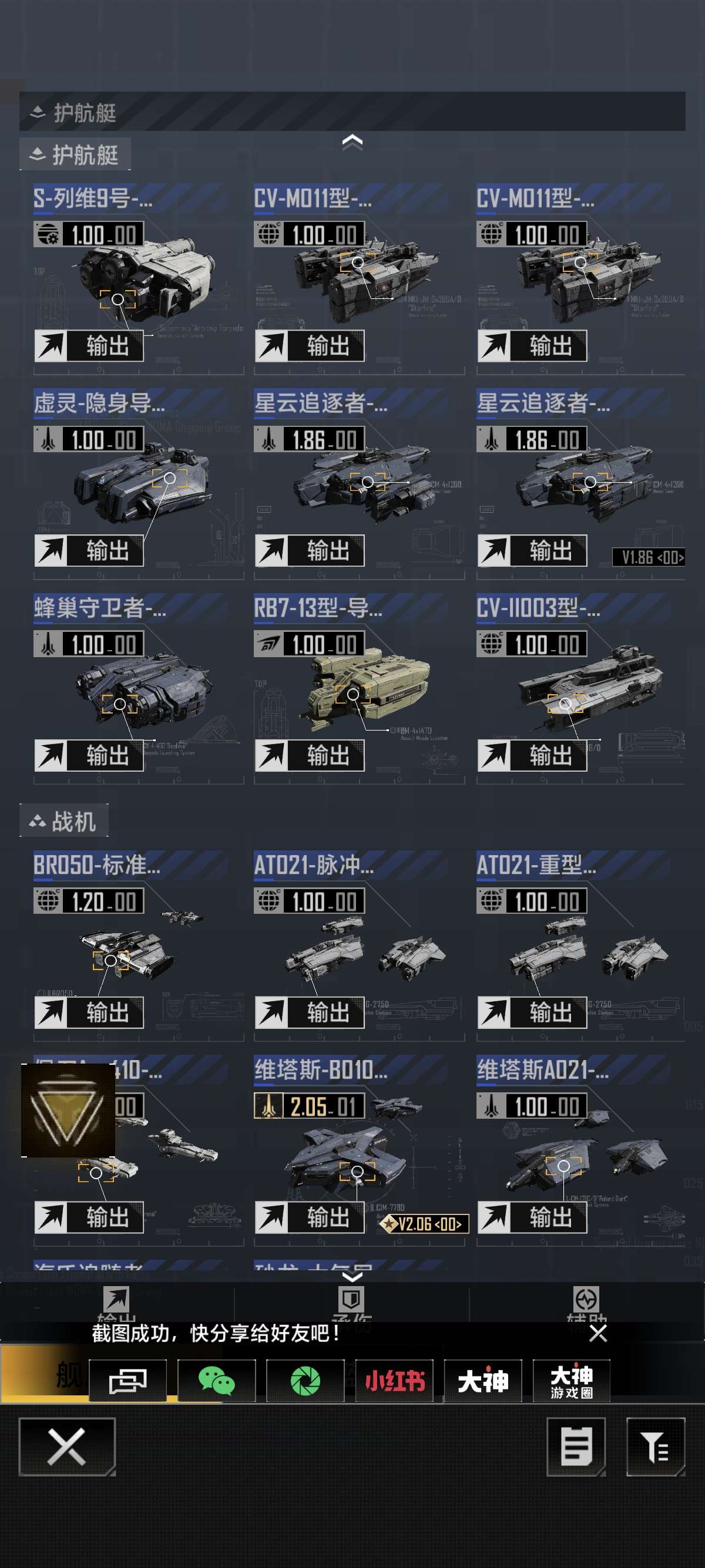Screen dimensions: 705x1568
Task: Share to 大神 app
Action: [x=483, y=1380]
